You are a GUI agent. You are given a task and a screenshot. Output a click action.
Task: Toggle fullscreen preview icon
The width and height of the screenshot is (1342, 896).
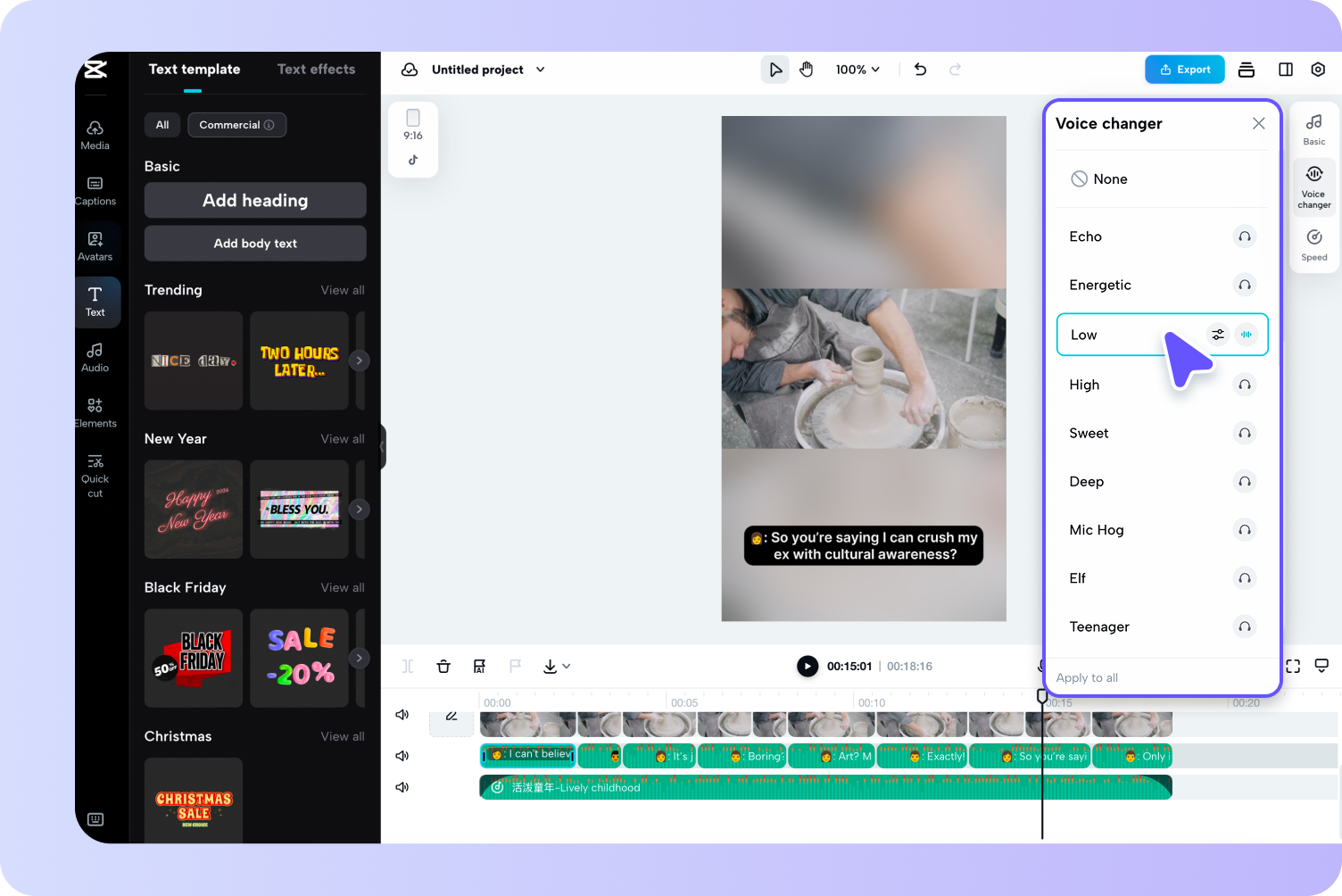click(x=1293, y=666)
